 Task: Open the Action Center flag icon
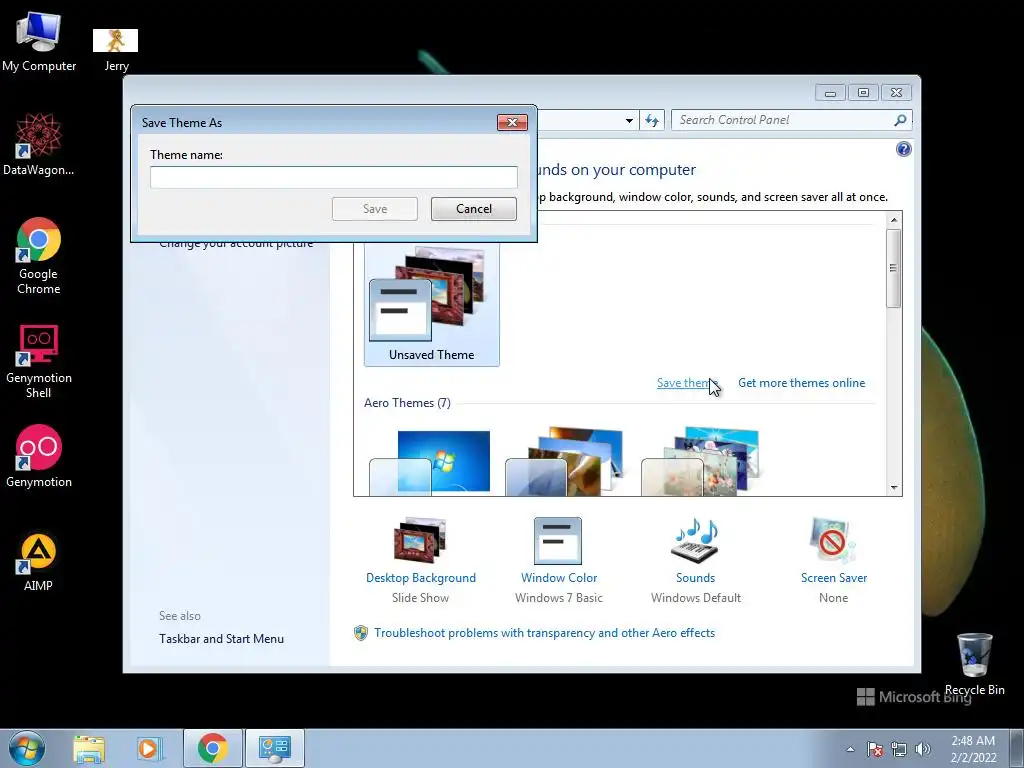tap(874, 749)
